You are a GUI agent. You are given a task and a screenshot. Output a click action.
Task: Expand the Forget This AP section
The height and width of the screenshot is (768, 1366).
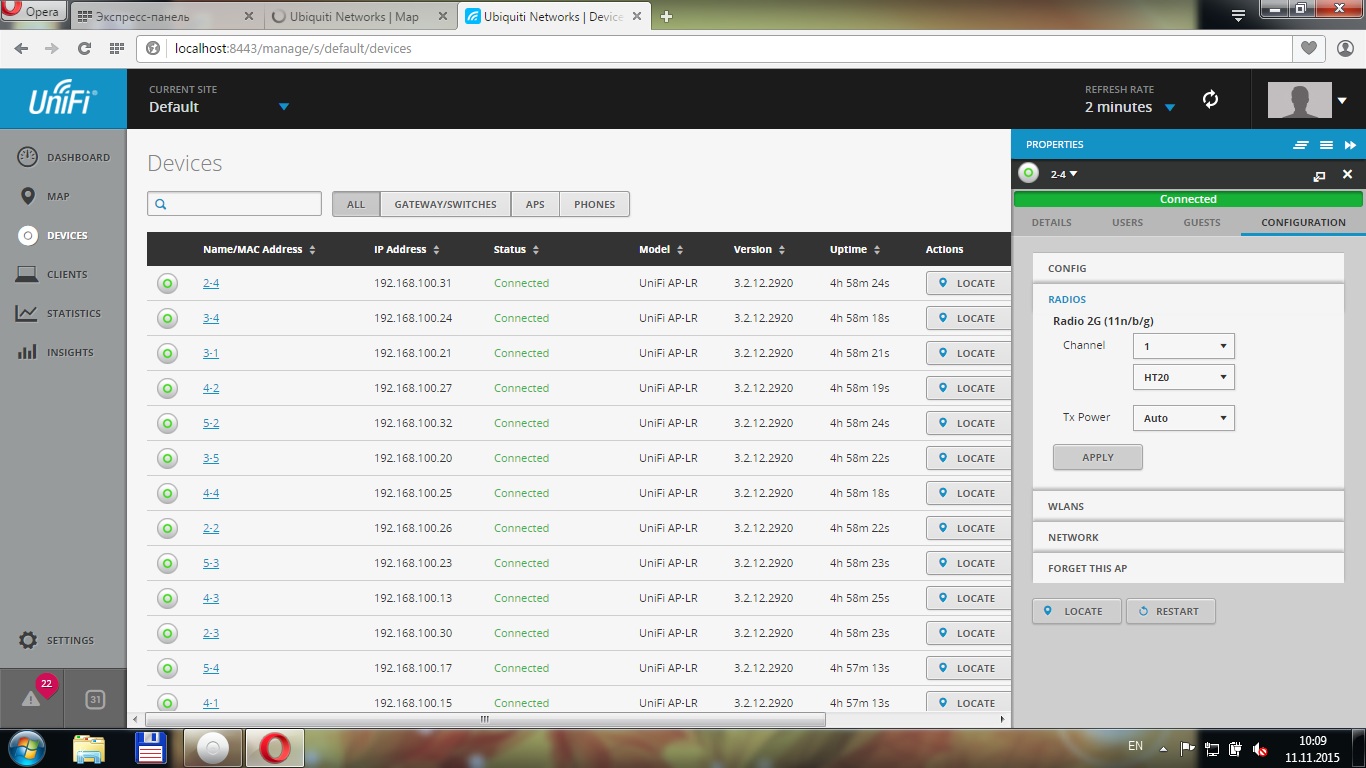[x=1188, y=568]
